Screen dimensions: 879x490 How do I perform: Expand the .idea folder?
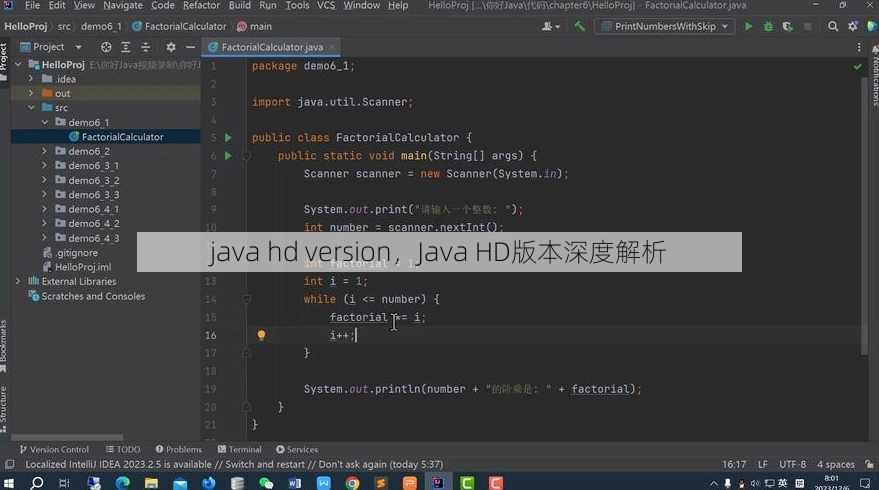(31, 79)
